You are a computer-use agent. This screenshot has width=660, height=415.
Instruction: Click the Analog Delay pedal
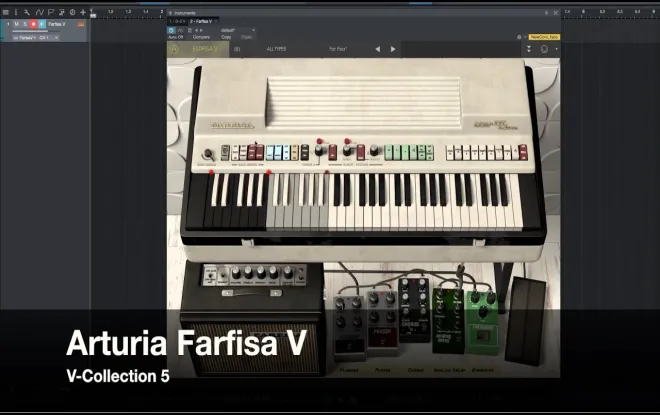click(448, 320)
